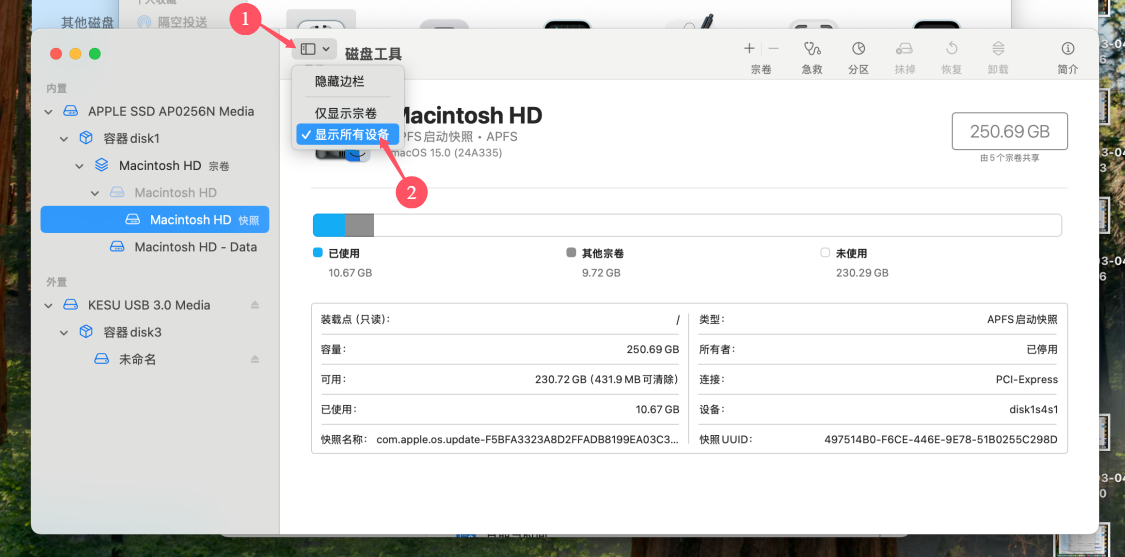The width and height of the screenshot is (1125, 557).
Task: Click the white 未使用 portion of usage bar
Action: pos(717,225)
